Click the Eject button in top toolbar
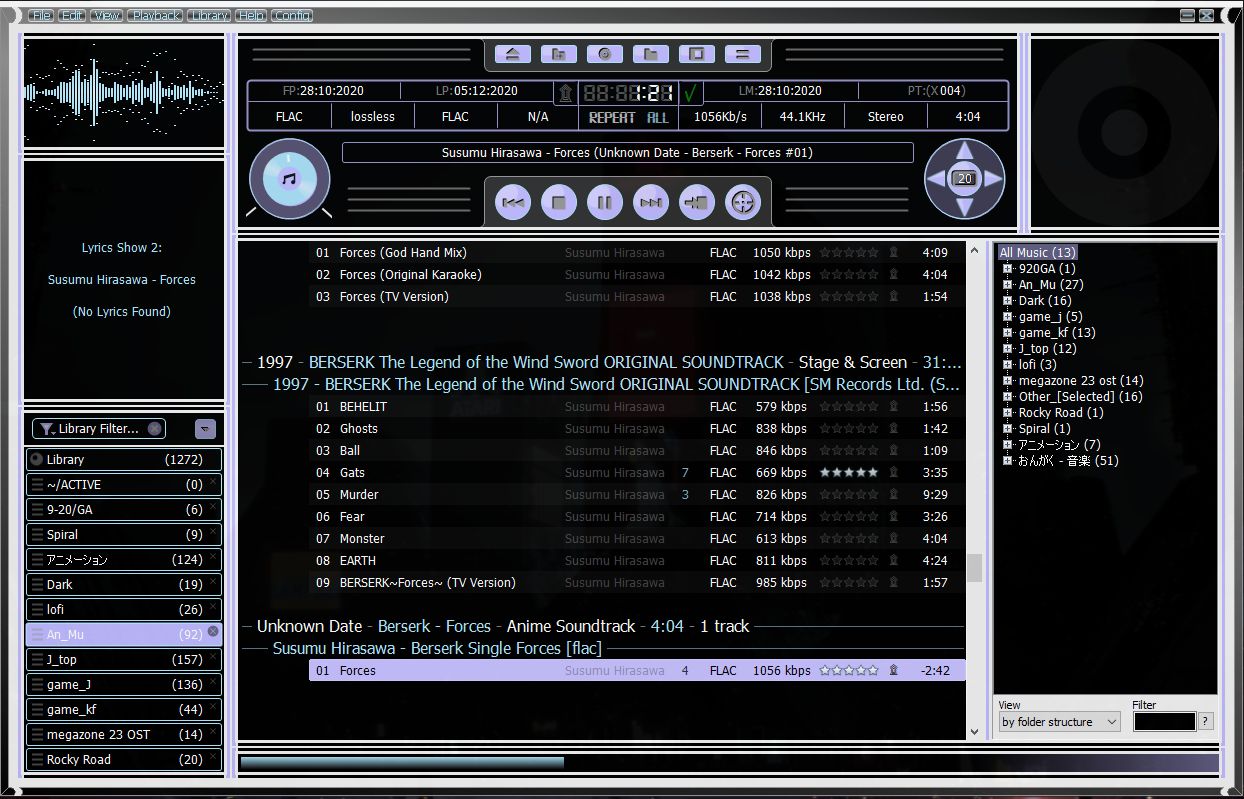 pos(512,54)
